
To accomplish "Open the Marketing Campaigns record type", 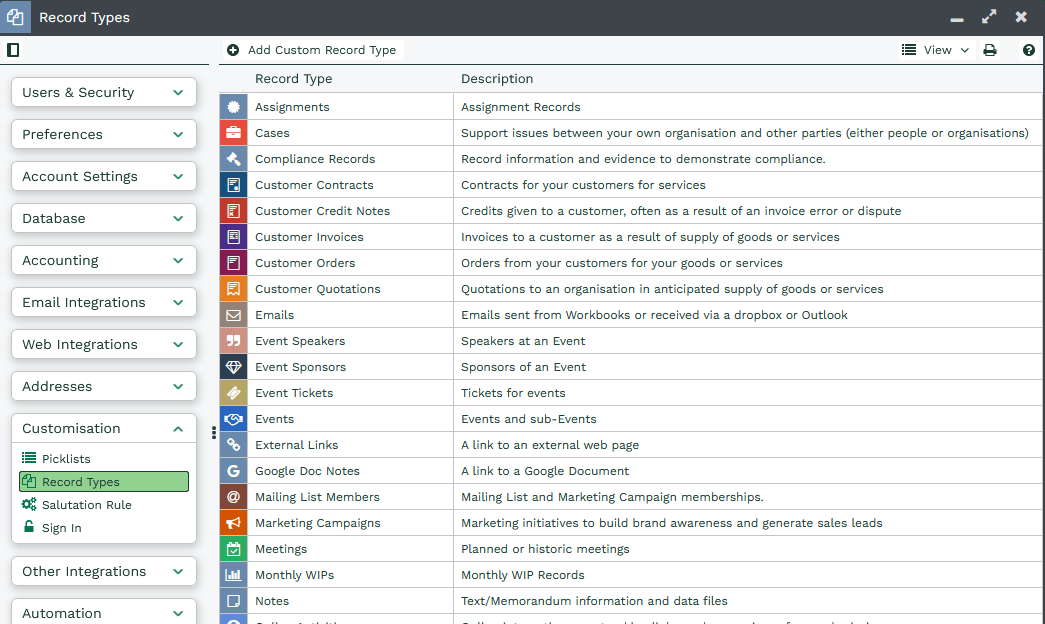I will click(x=317, y=523).
